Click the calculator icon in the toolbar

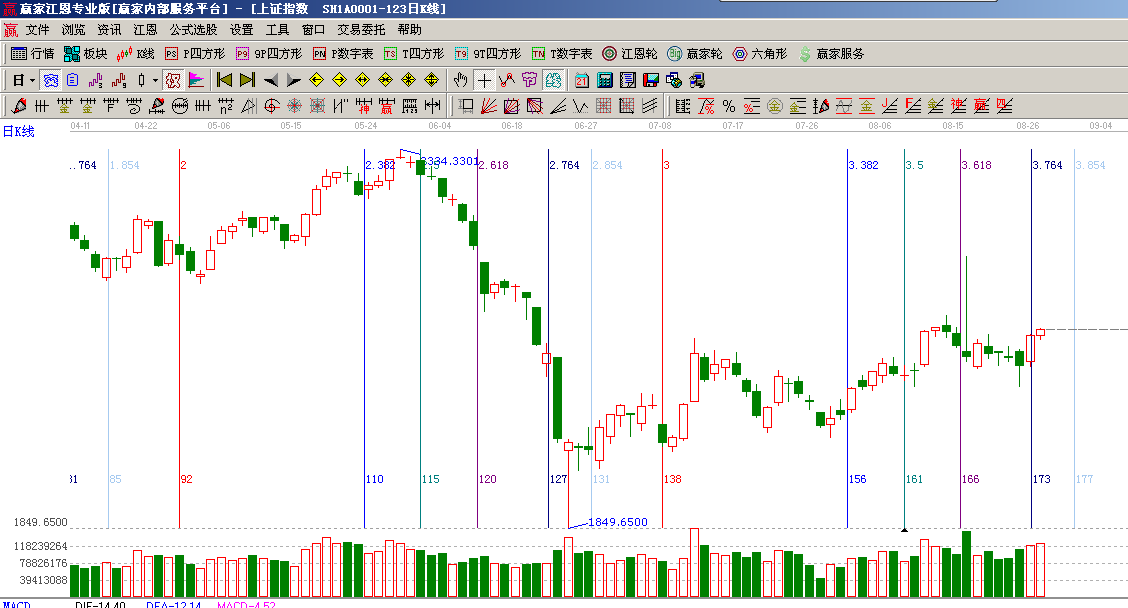(606, 80)
